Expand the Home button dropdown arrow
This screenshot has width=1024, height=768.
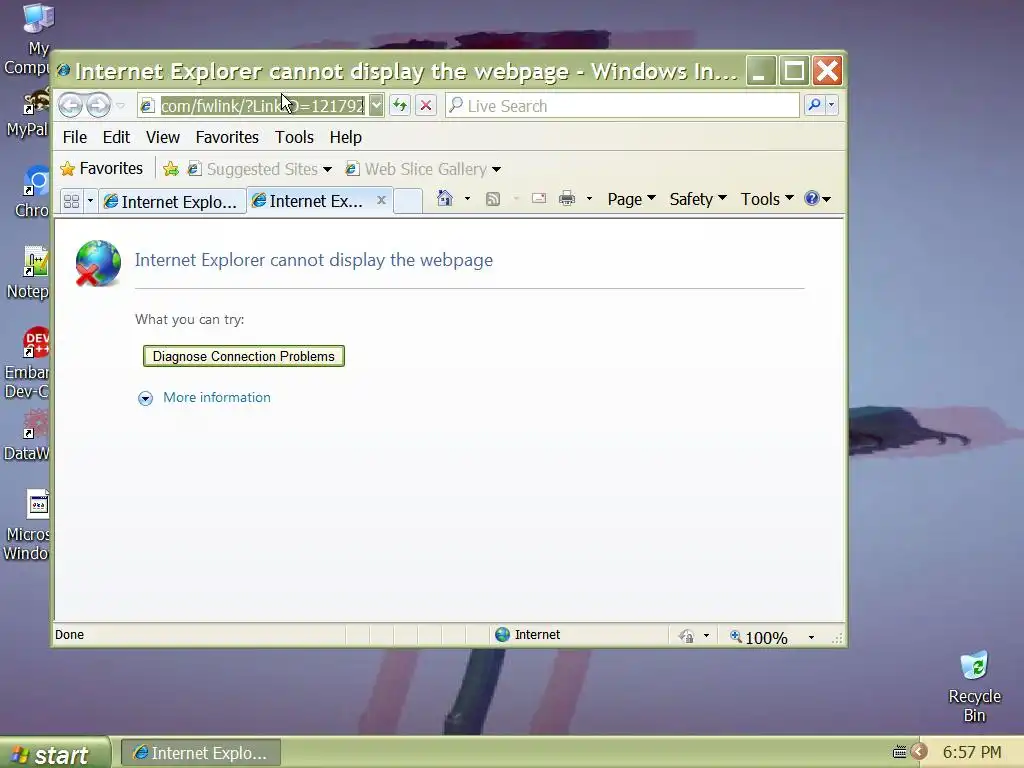click(467, 199)
